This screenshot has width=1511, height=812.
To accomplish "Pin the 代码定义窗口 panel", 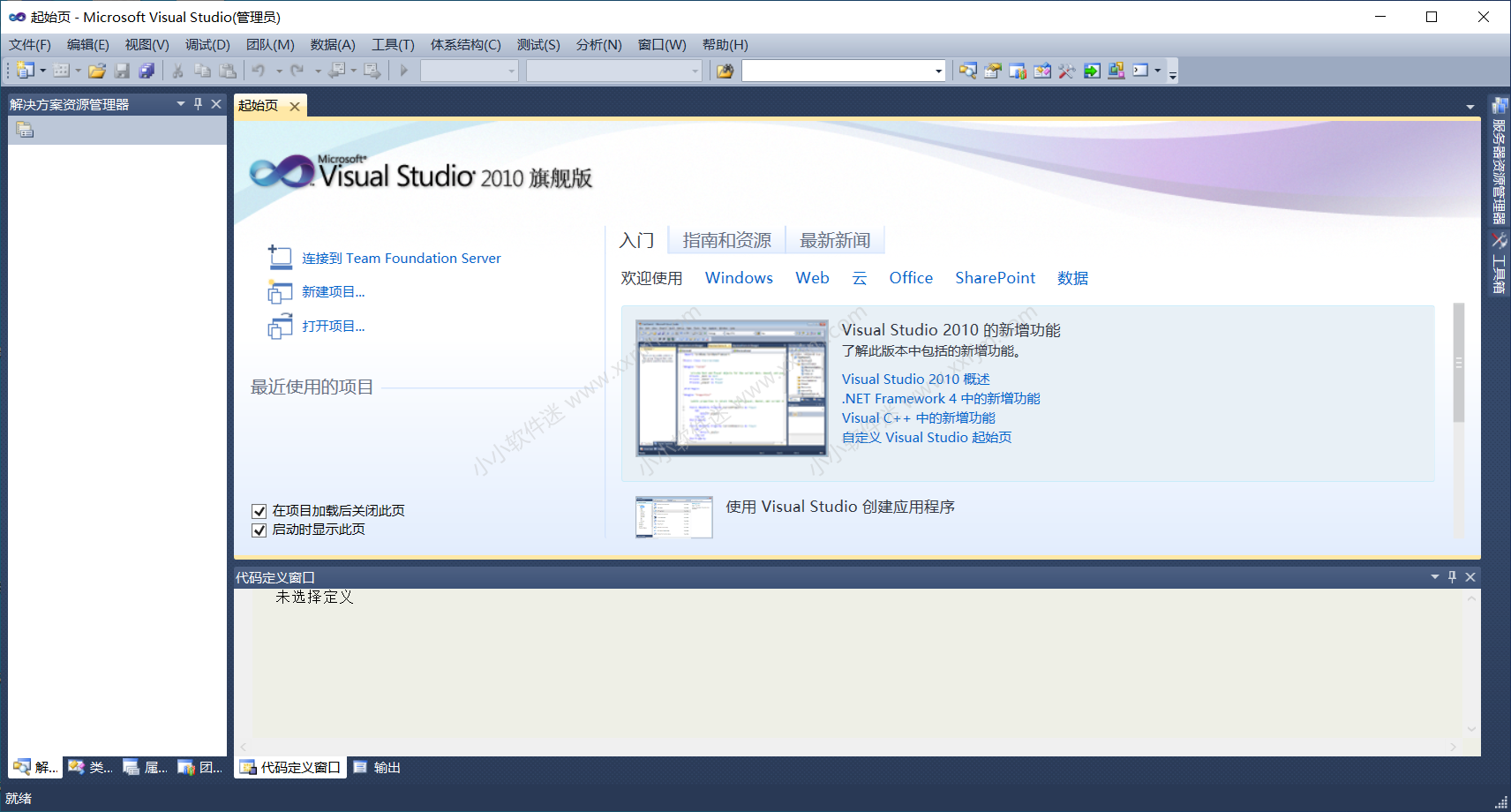I will (1452, 576).
